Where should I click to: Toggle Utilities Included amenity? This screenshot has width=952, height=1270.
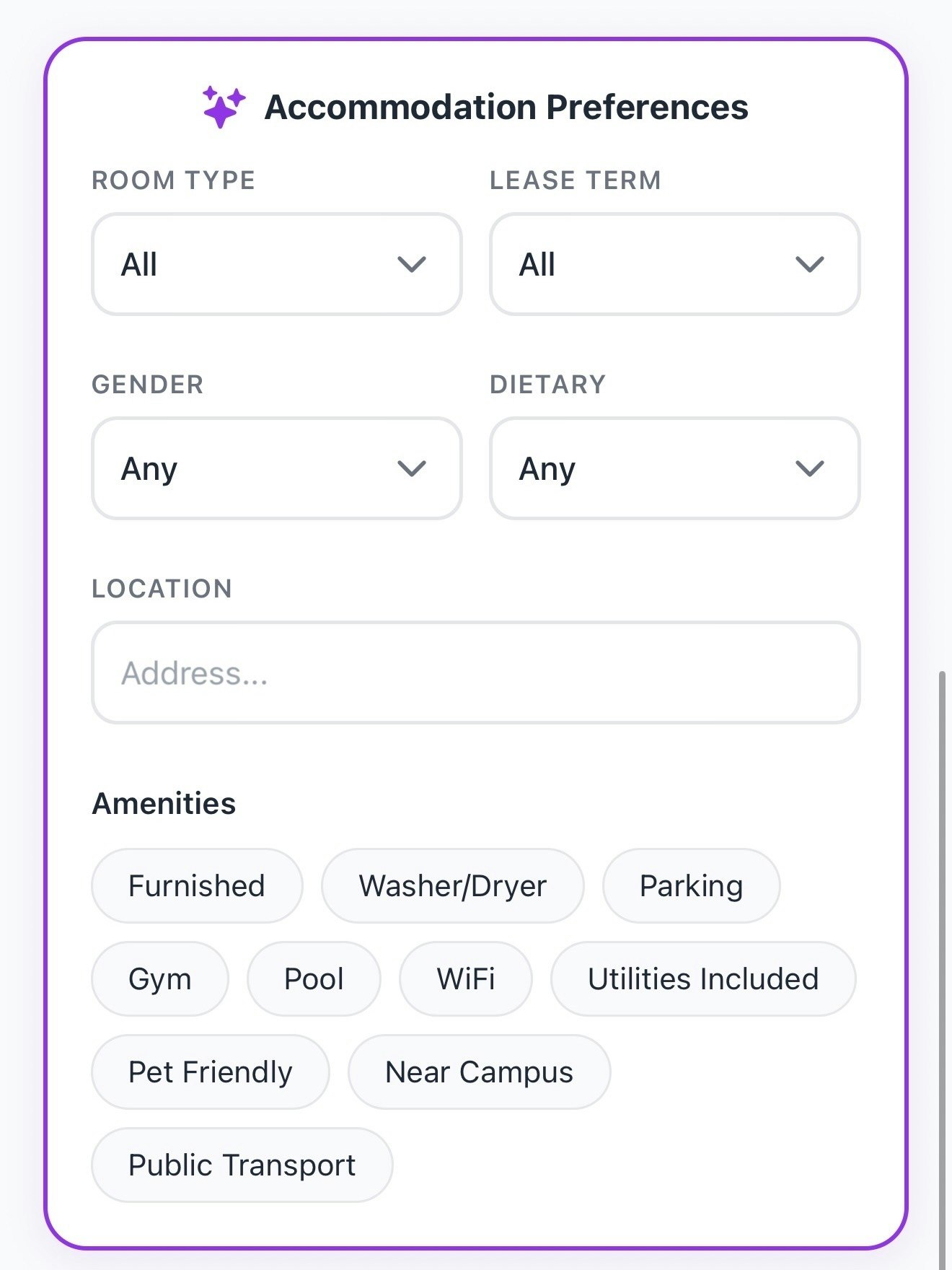click(703, 978)
